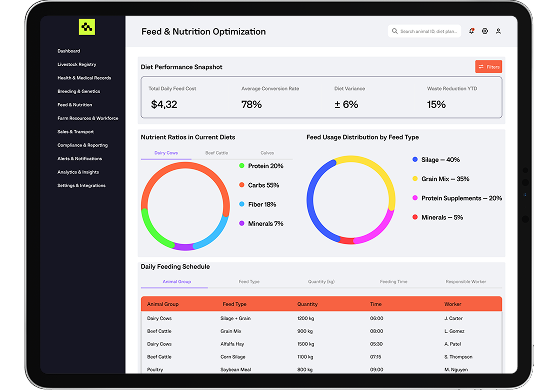Screen dimensions: 560x391
Task: Click the Grain Mix feed cell
Action: click(x=231, y=331)
